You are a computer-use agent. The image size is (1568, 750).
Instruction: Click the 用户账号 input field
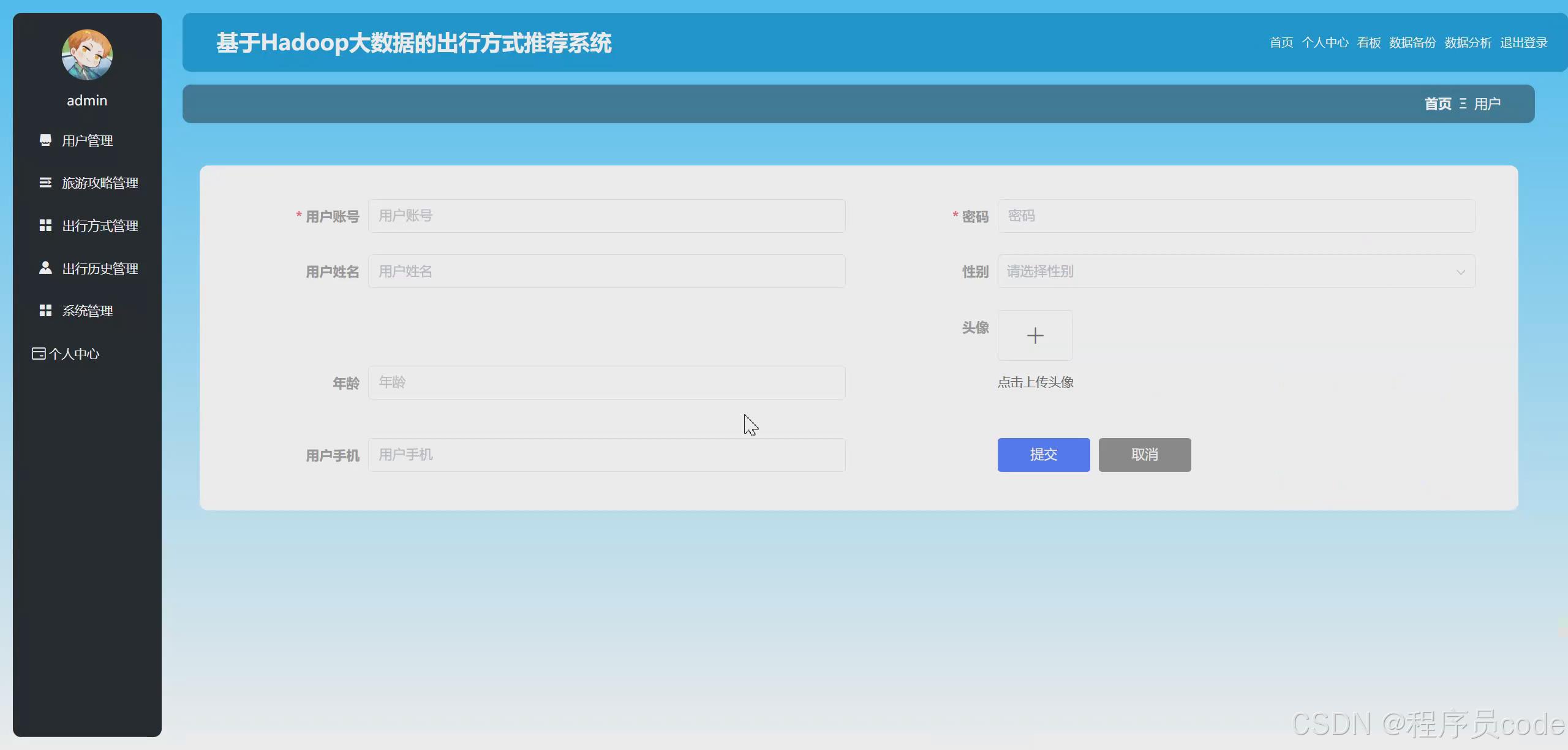(x=606, y=216)
